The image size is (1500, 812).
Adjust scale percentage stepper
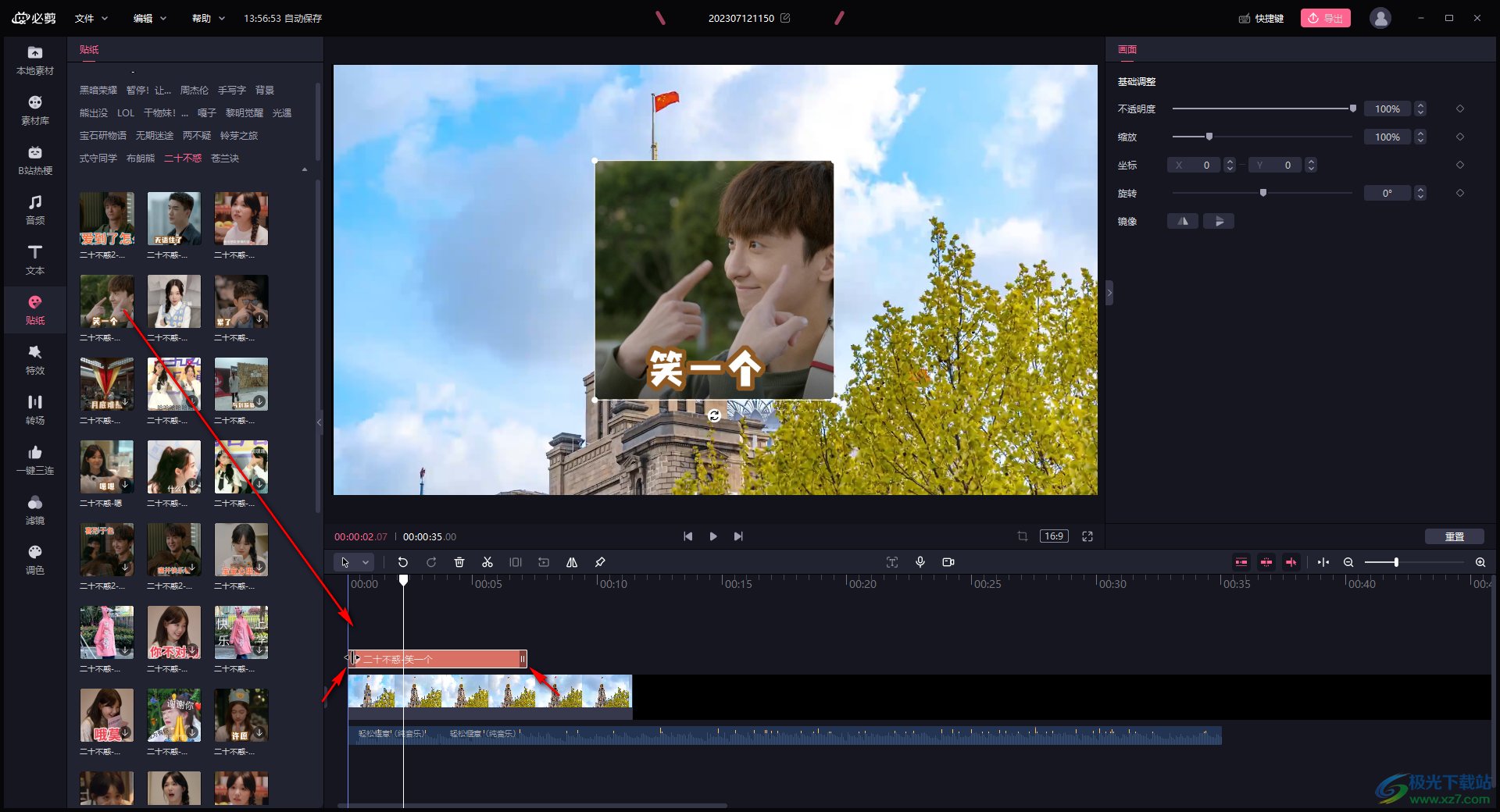(1421, 137)
